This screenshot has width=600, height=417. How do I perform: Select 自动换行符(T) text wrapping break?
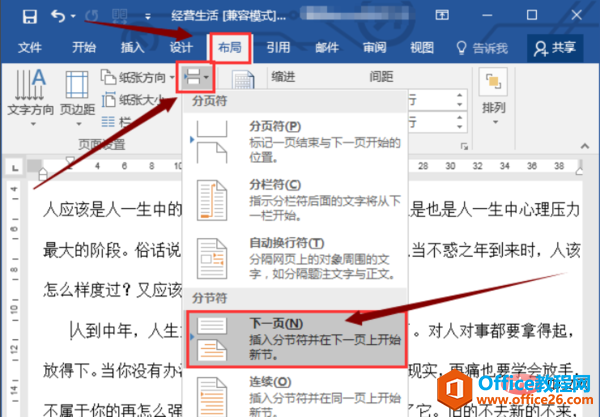pyautogui.click(x=295, y=258)
